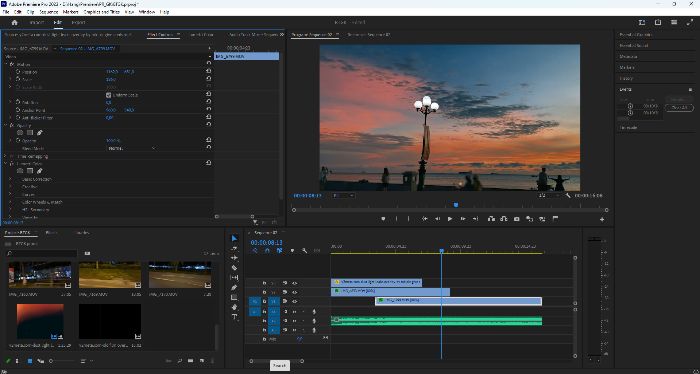
Task: Open the playback resolution 1/2 dropdown
Action: [x=550, y=195]
